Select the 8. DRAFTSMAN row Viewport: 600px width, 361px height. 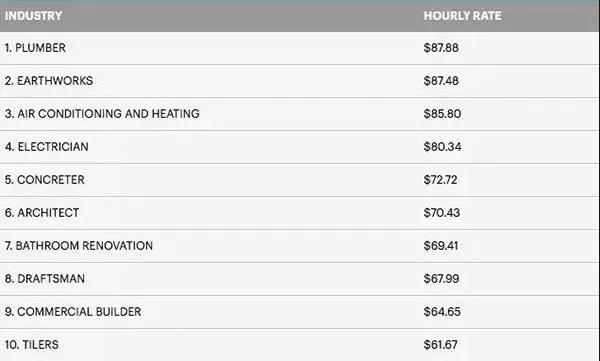pos(300,279)
